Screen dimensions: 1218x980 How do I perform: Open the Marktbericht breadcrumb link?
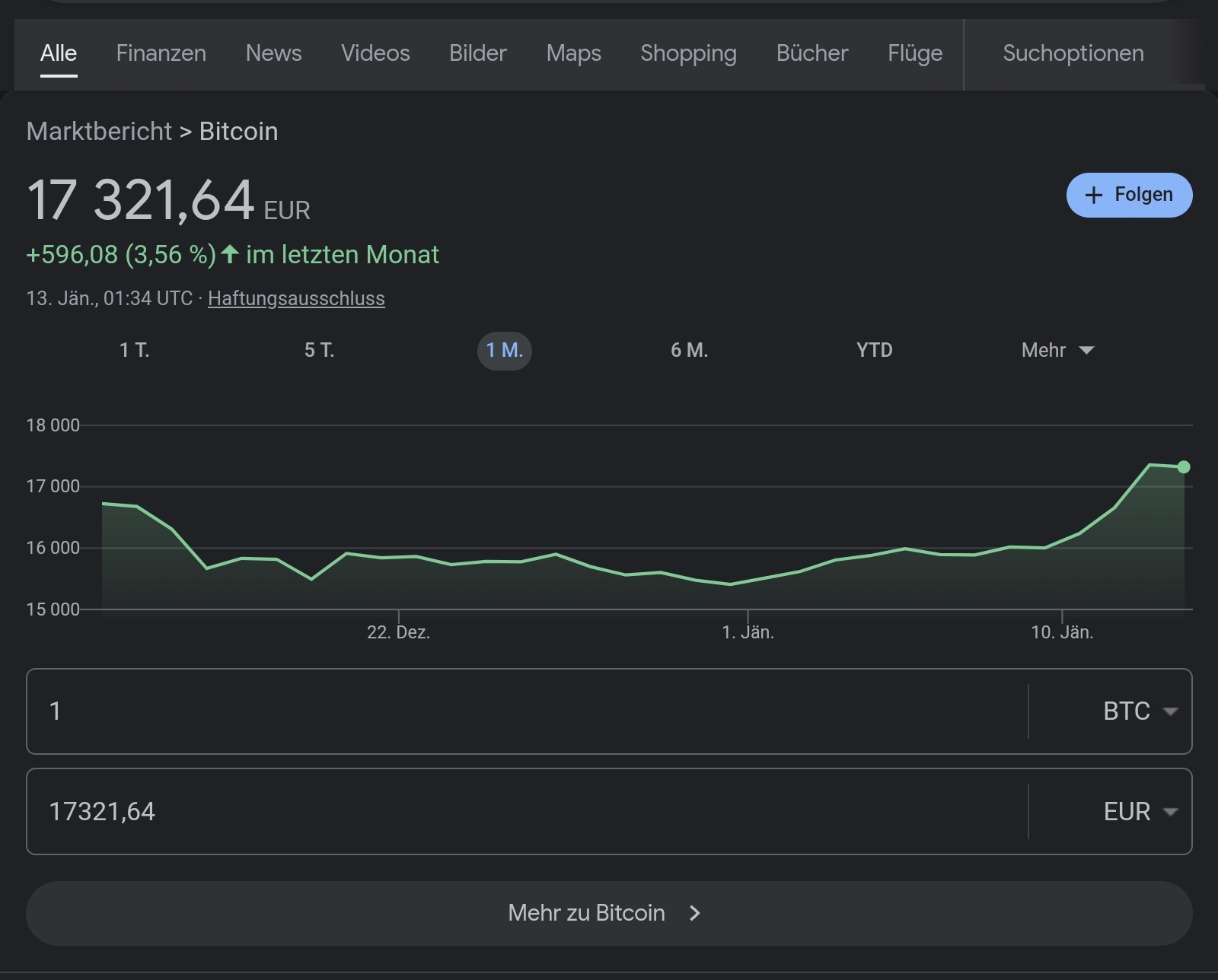pyautogui.click(x=99, y=132)
